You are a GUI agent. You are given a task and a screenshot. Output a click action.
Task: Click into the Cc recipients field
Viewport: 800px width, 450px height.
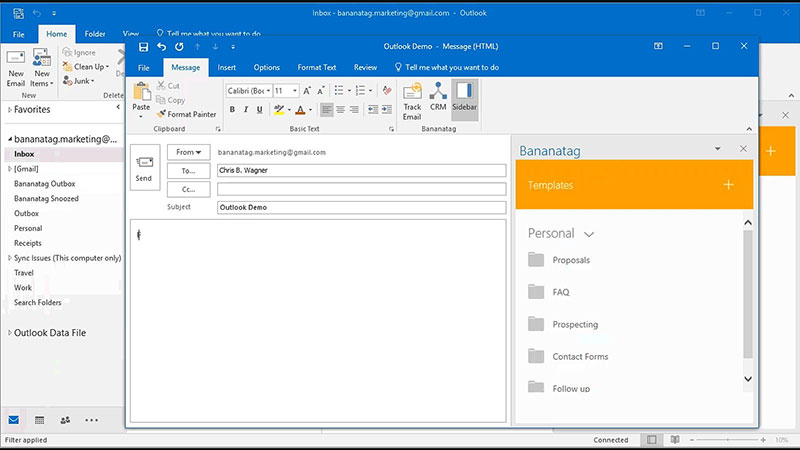point(361,189)
